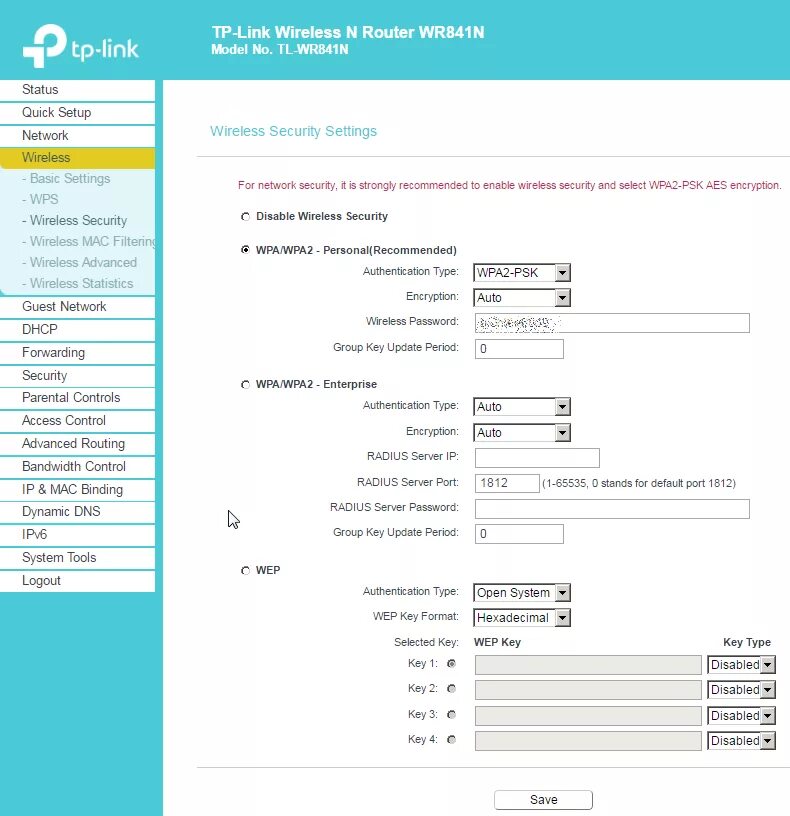
Task: Open System Tools menu
Action: pos(78,558)
